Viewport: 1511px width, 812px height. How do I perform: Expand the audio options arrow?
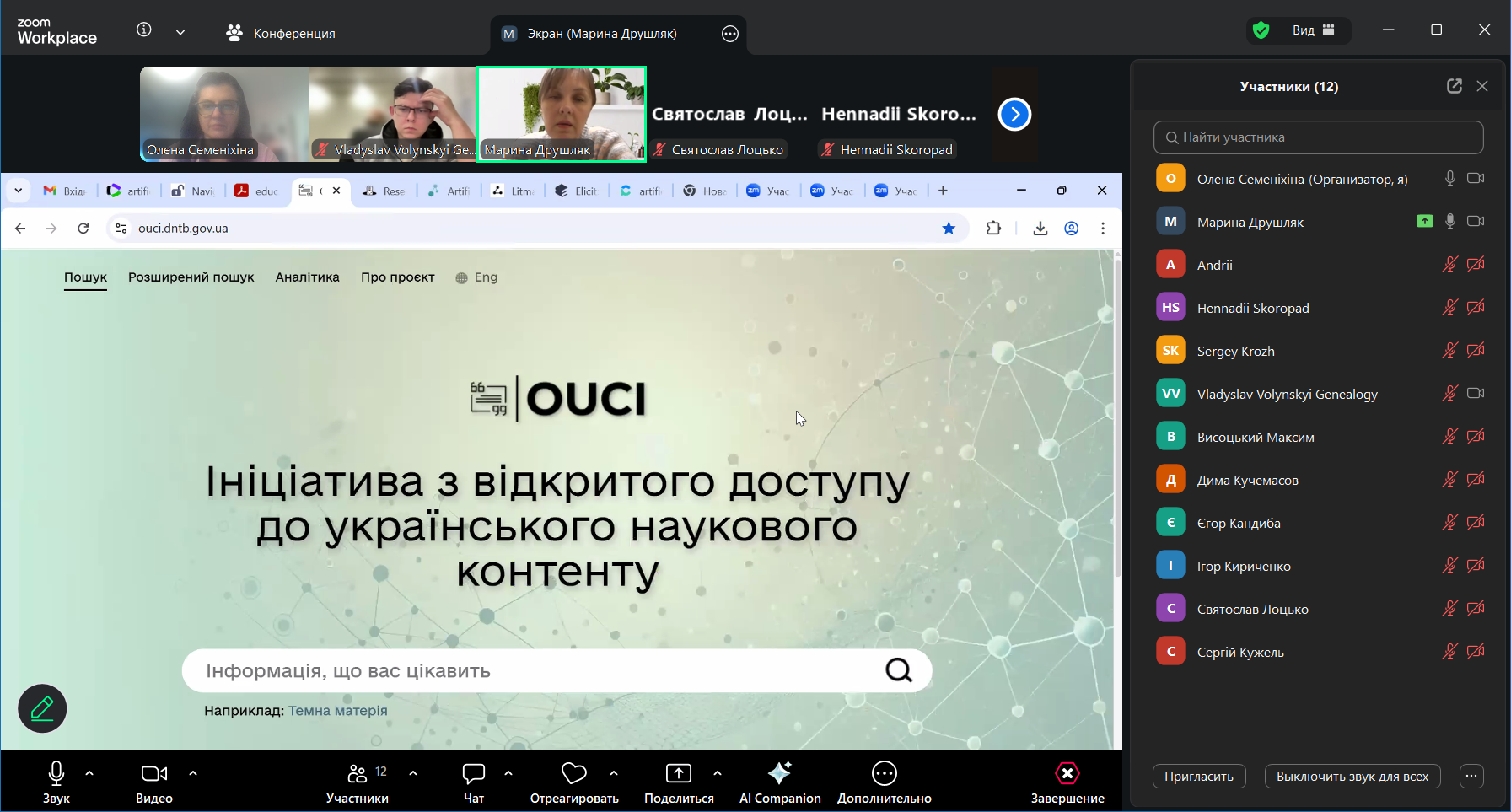tap(89, 773)
